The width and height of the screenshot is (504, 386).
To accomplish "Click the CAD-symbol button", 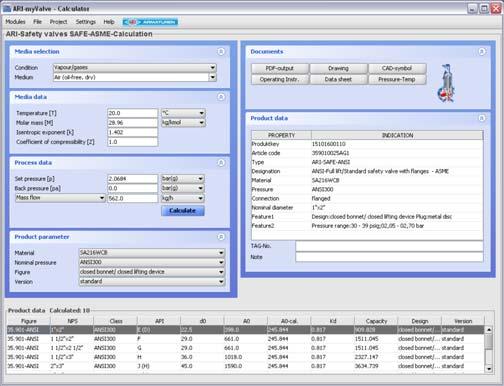I will point(397,68).
